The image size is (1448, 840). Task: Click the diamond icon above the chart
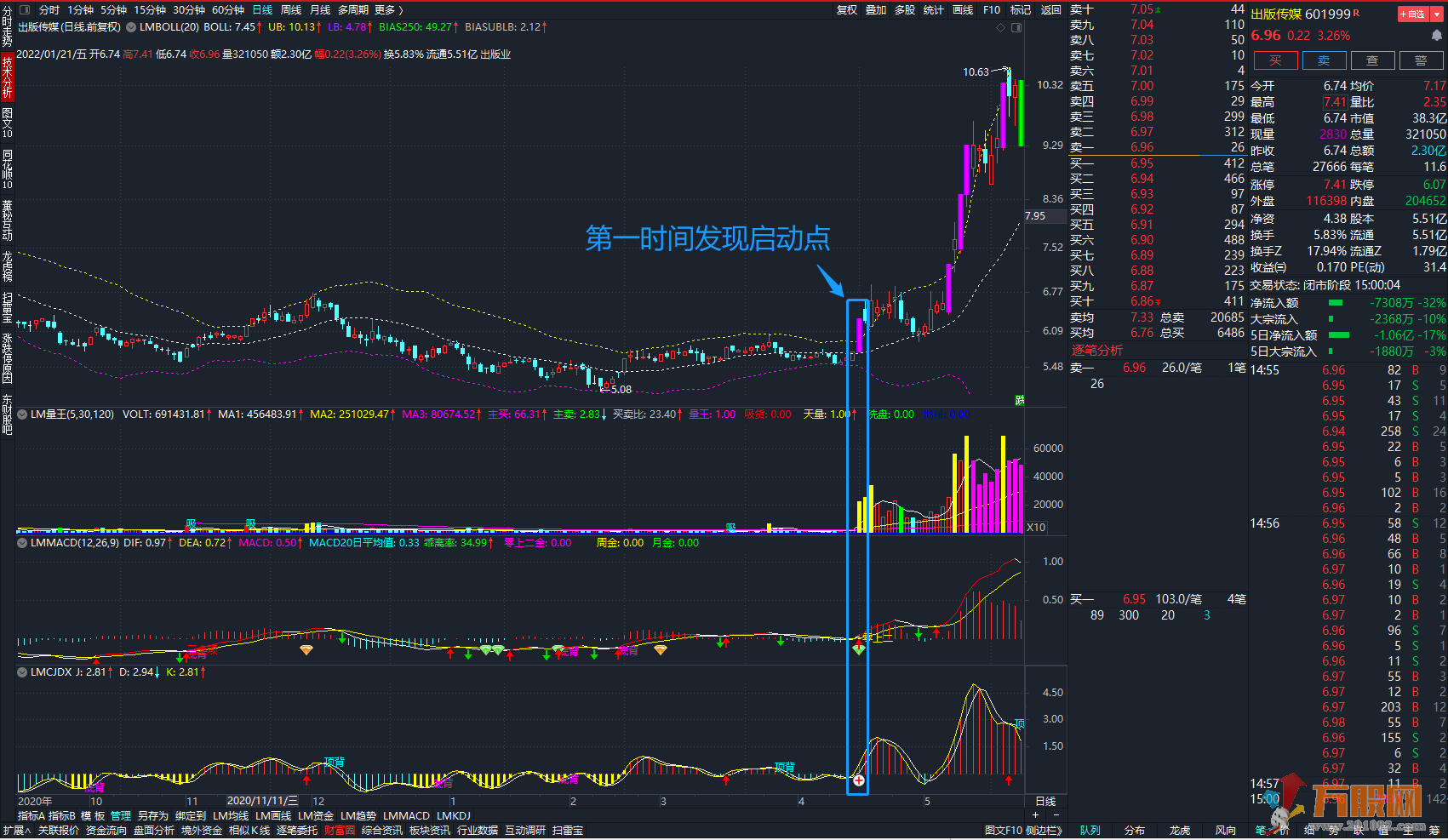1001,27
